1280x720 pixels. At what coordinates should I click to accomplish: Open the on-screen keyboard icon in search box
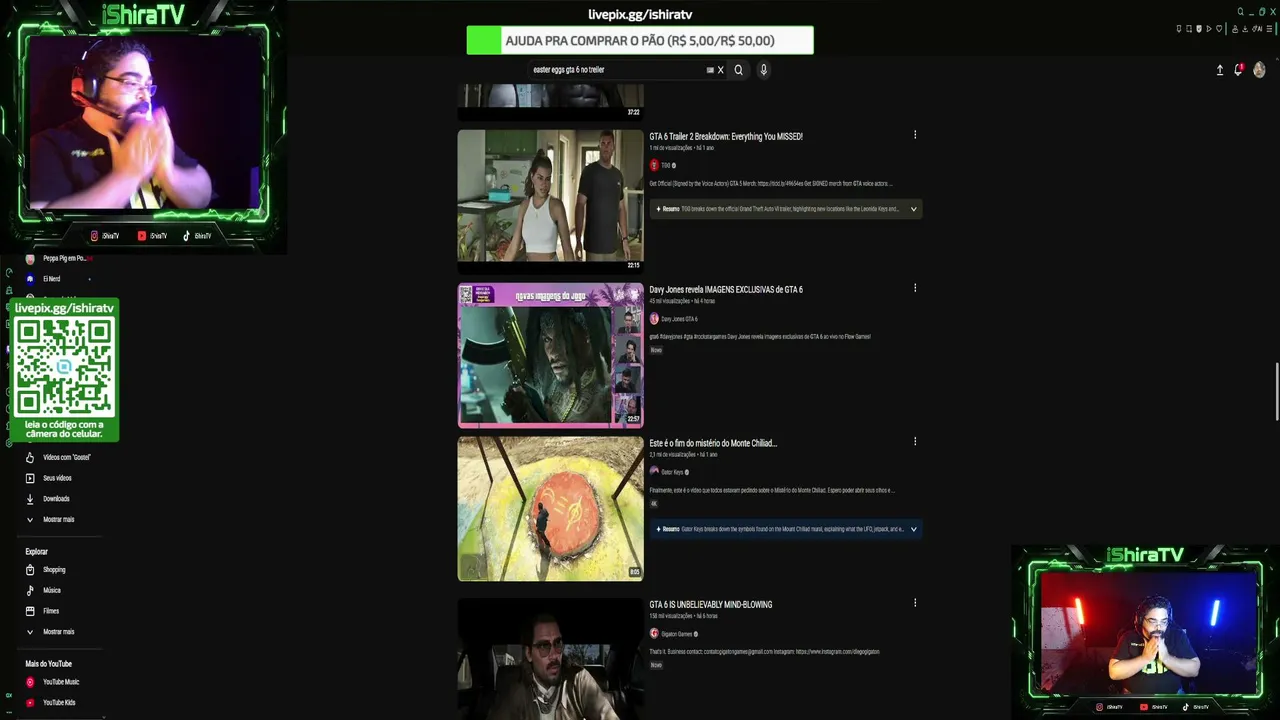coord(710,70)
